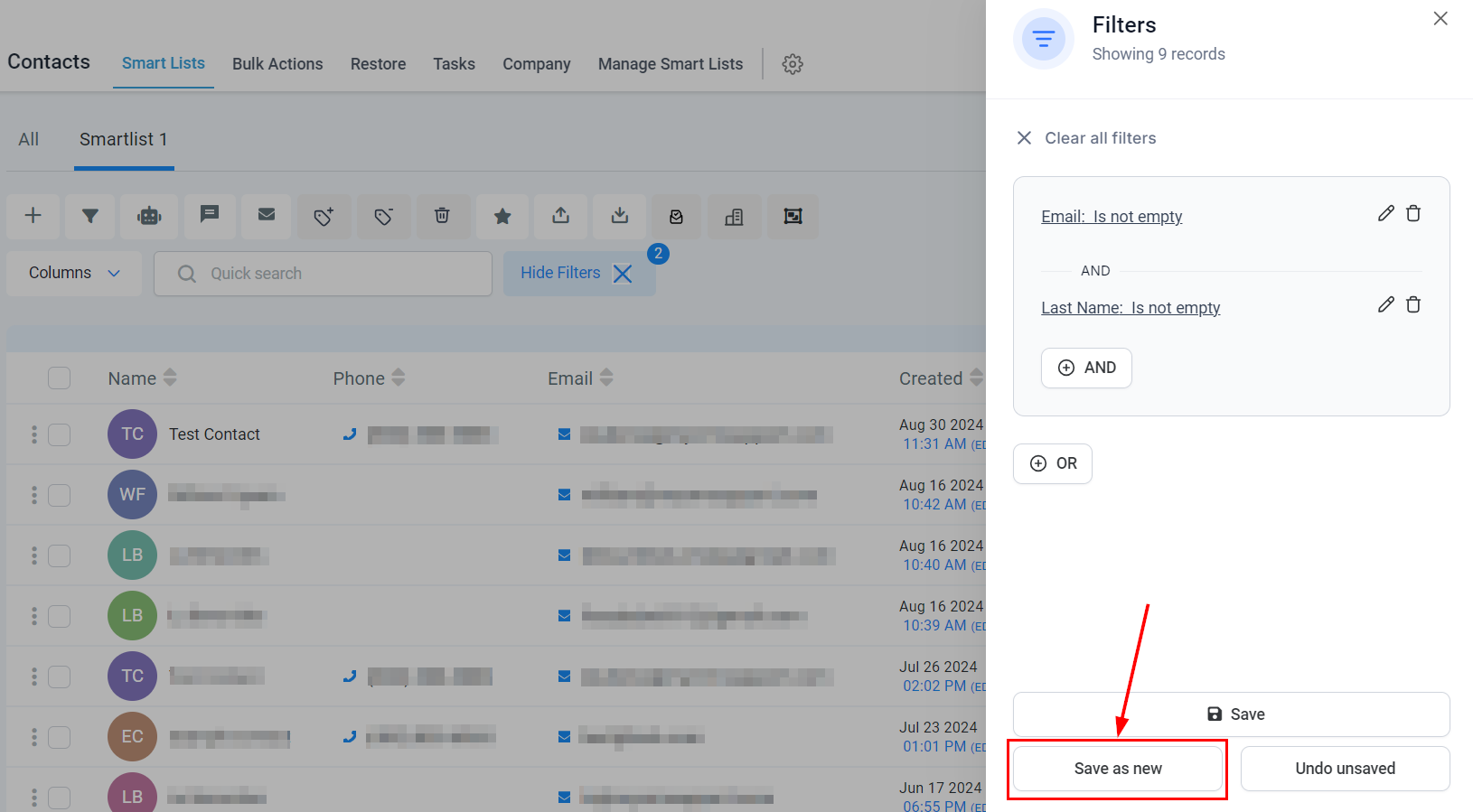
Task: Check the Test Contact row checkbox
Action: pyautogui.click(x=59, y=434)
